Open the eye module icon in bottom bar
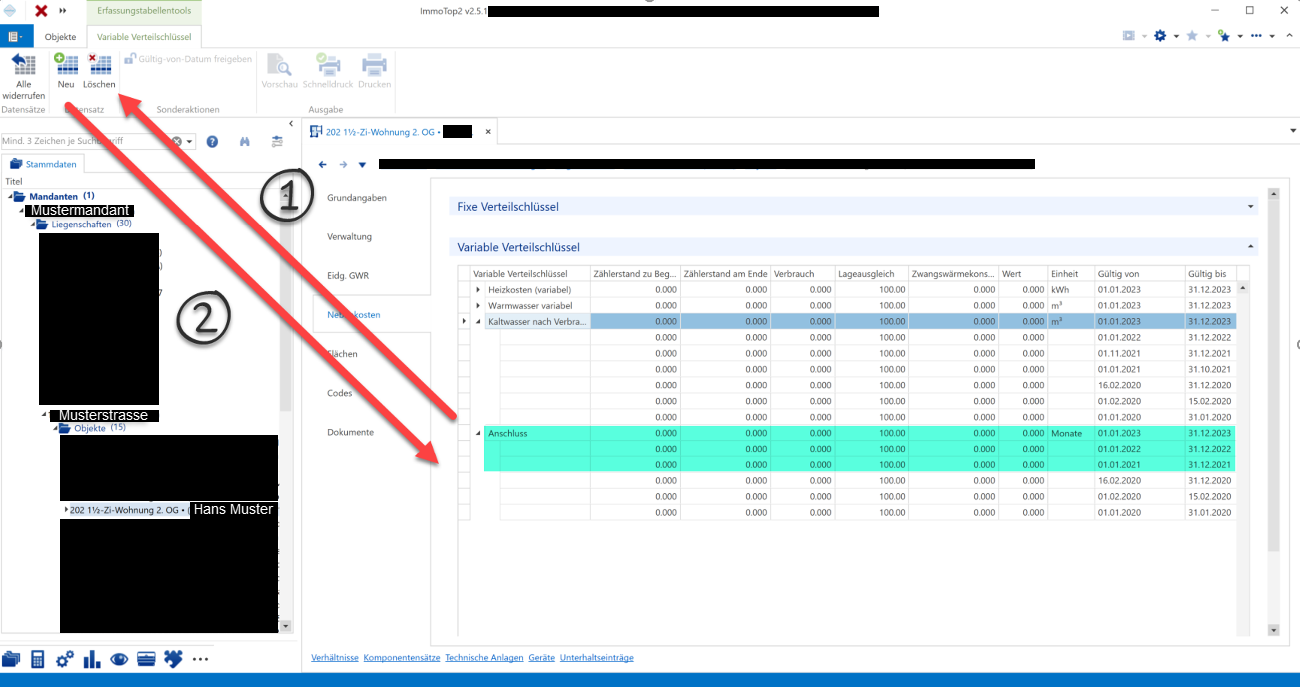 point(119,659)
